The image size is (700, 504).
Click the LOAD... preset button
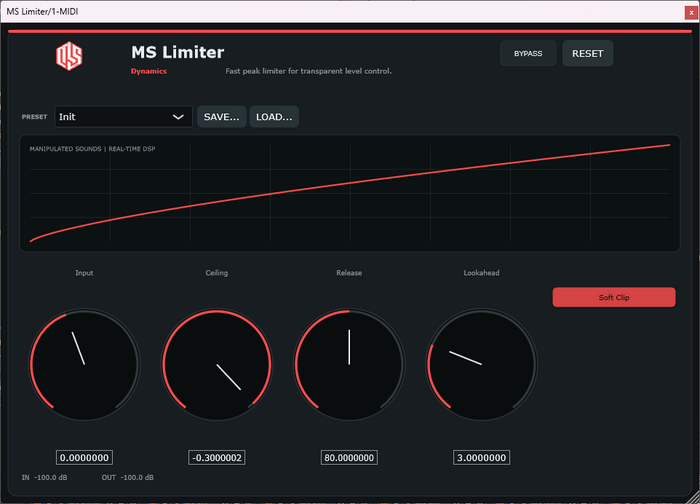(x=274, y=117)
